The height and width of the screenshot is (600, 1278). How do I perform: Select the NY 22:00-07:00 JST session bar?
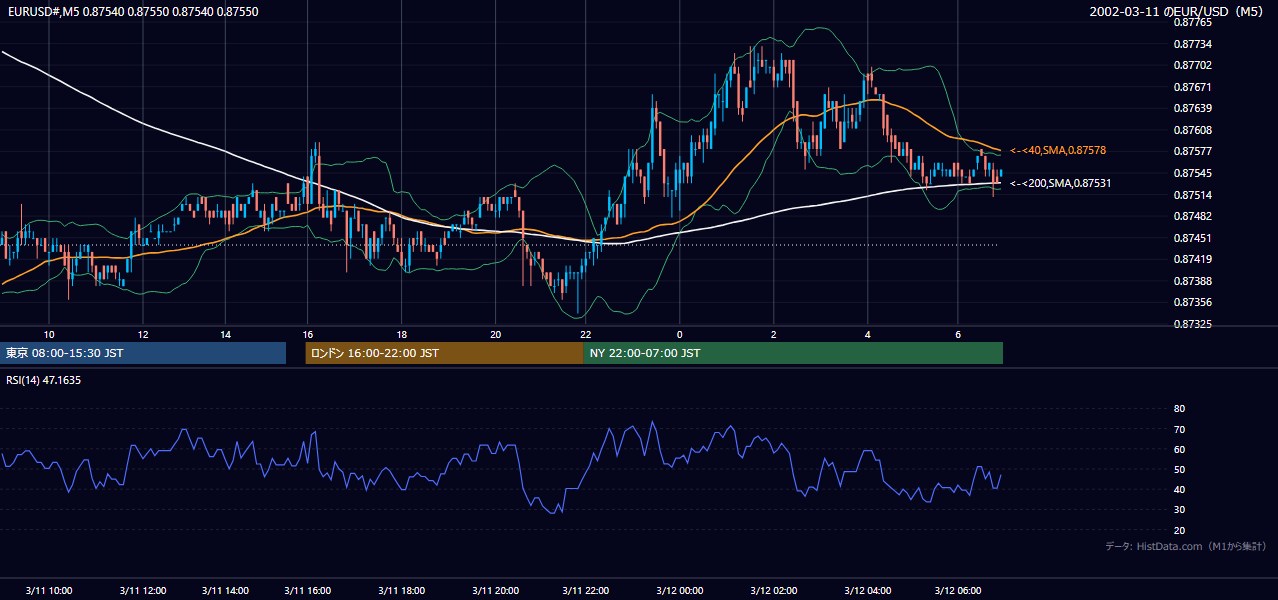coord(793,353)
